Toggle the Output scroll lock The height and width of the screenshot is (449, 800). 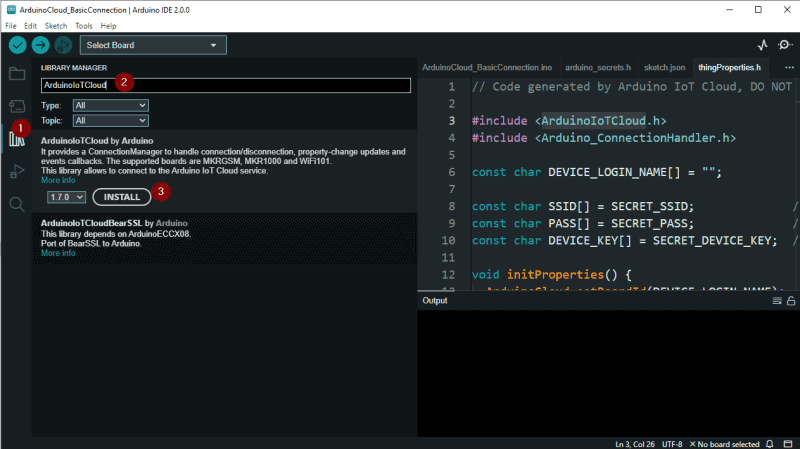pyautogui.click(x=791, y=301)
